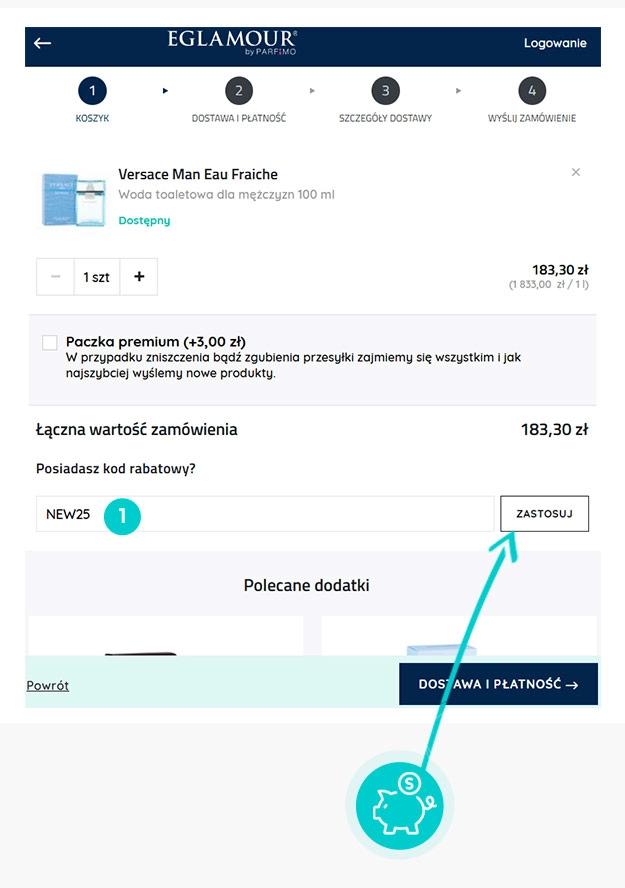Click the Eglamour by Parfimo logo
The image size is (625, 888).
pyautogui.click(x=233, y=42)
